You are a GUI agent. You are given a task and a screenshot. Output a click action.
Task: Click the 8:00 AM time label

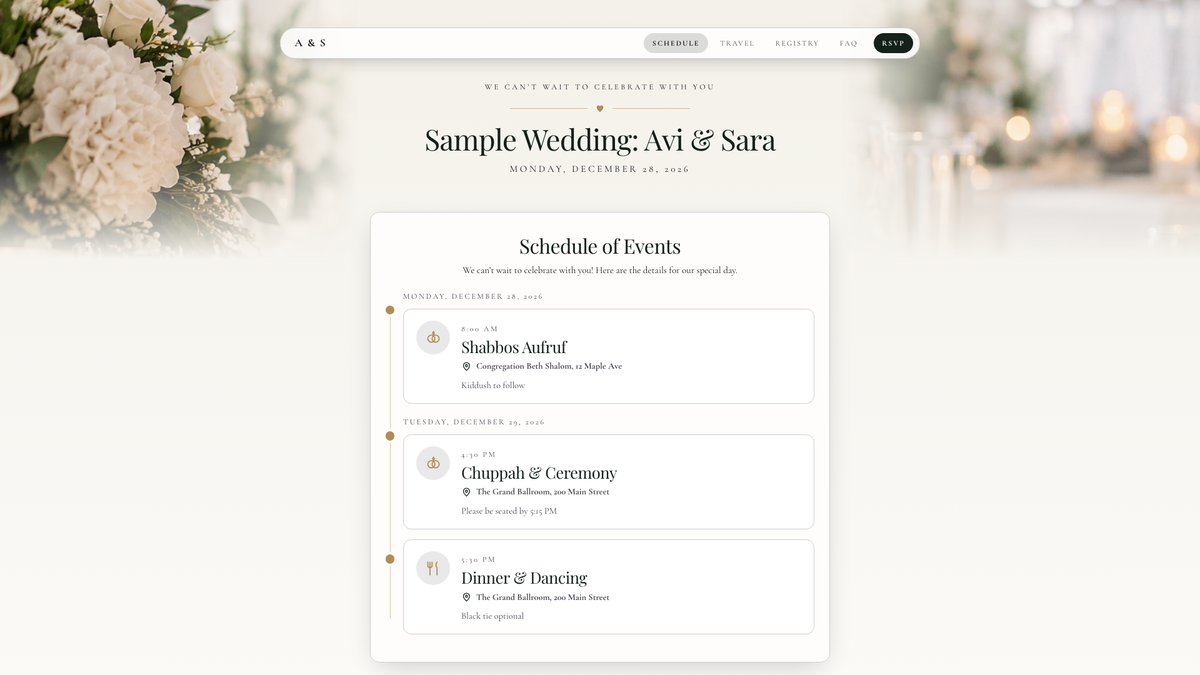[x=479, y=329]
